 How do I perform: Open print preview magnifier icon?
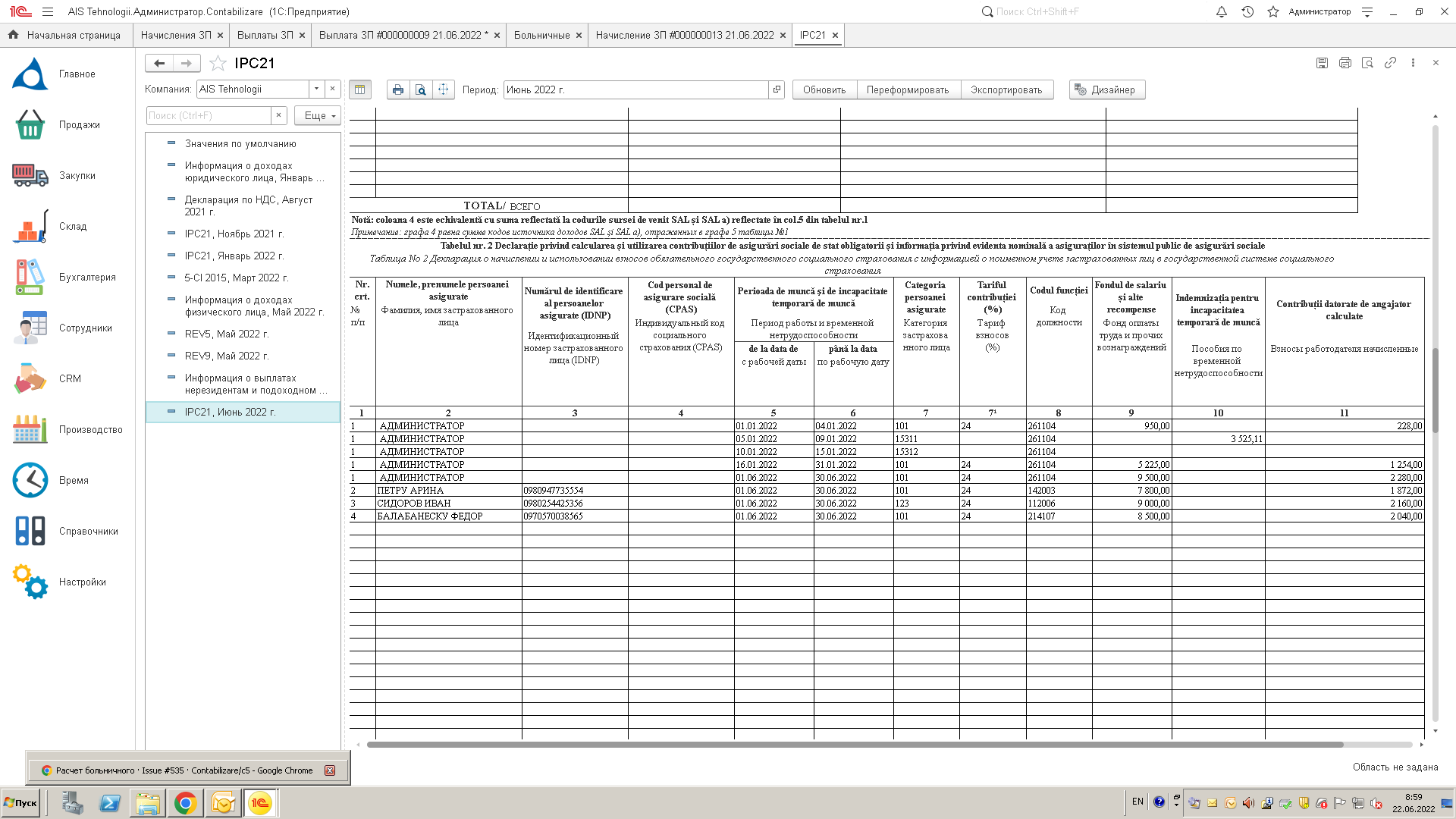tap(421, 89)
